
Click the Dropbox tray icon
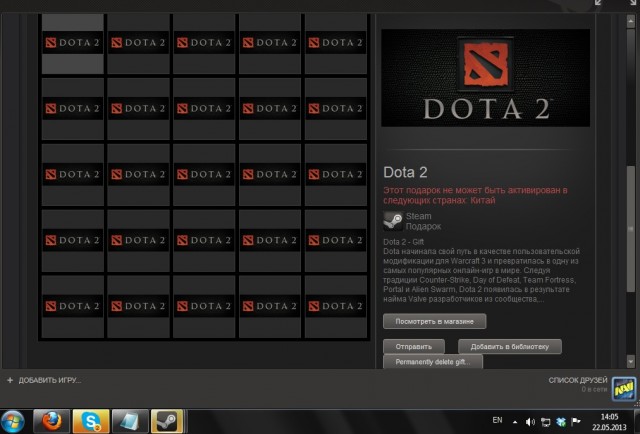point(561,422)
